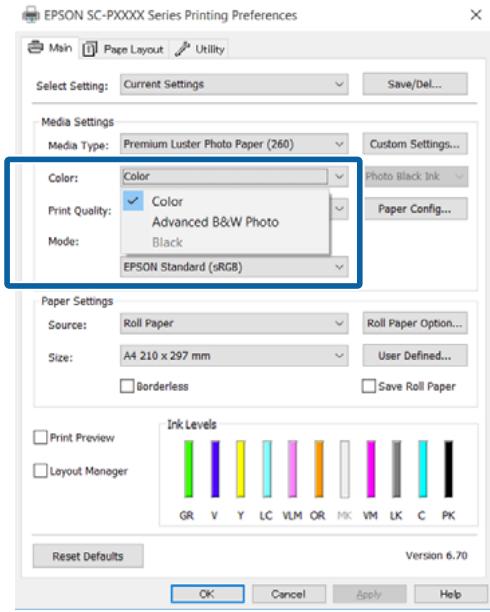The image size is (490, 612).
Task: Click the yellow Y ink level bar
Action: pyautogui.click(x=241, y=469)
